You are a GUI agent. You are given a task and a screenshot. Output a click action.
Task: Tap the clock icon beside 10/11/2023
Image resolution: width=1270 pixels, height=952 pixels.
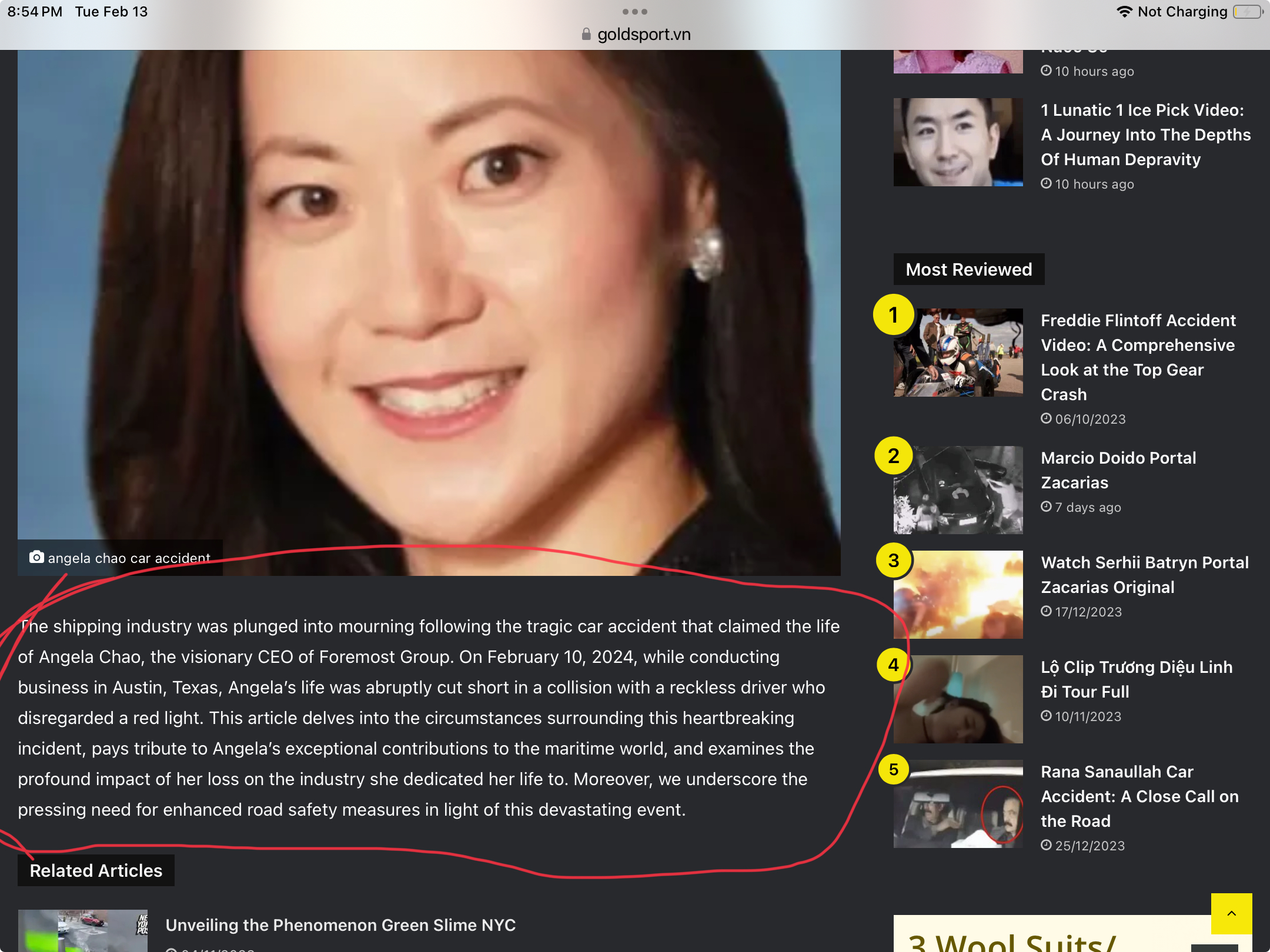(1046, 716)
